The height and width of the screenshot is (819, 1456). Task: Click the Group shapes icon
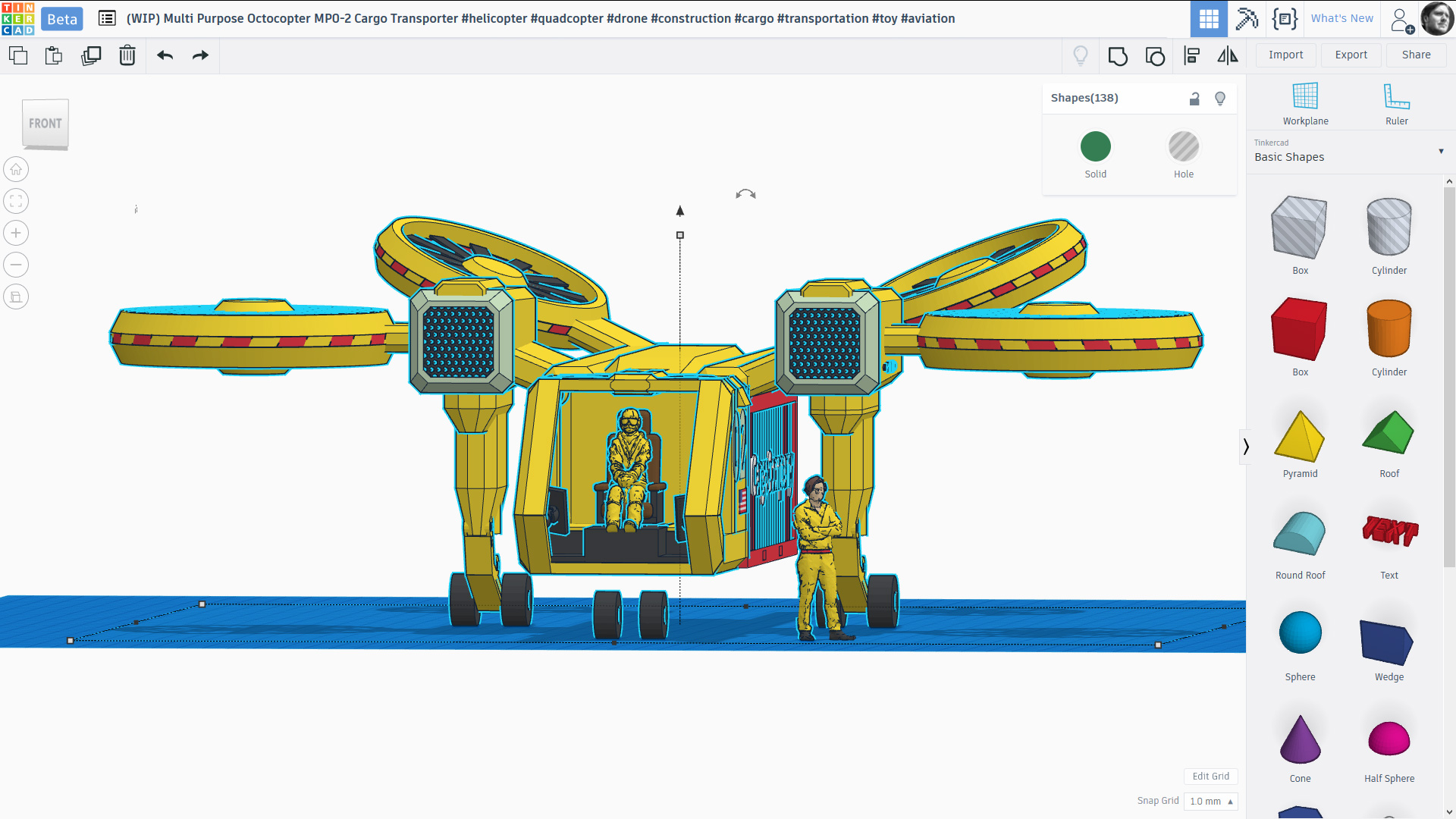pos(1118,55)
